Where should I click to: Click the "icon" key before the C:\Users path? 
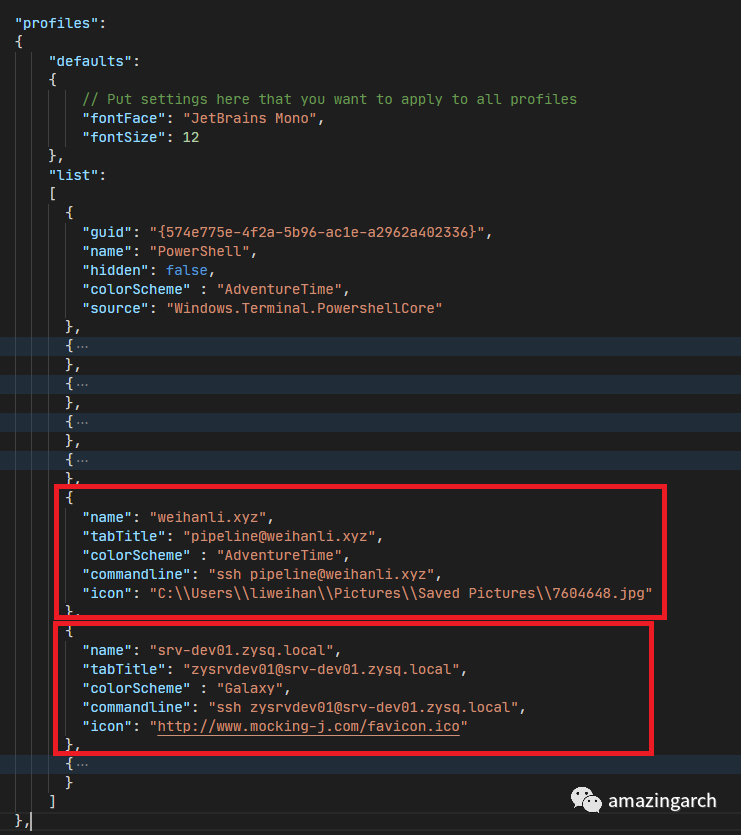tap(107, 593)
